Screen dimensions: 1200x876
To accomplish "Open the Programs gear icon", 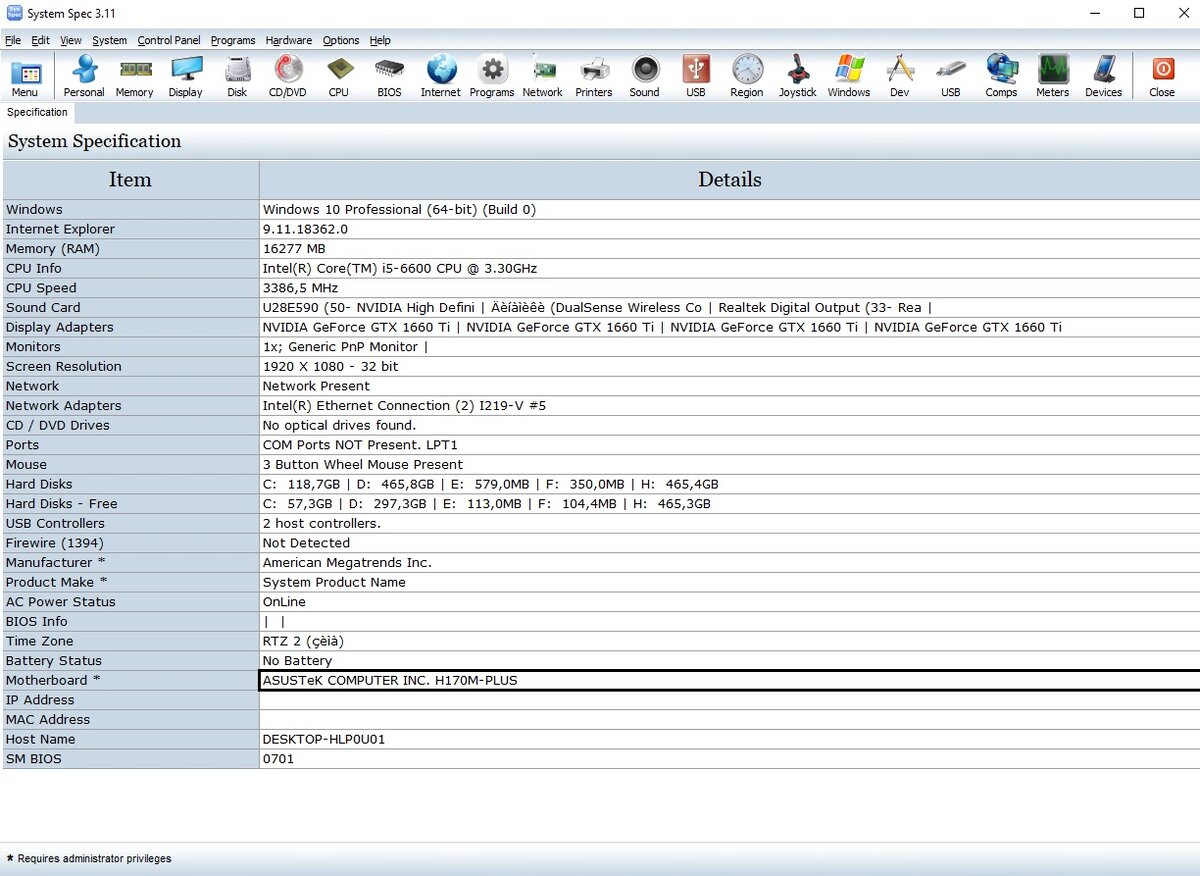I will pyautogui.click(x=492, y=77).
